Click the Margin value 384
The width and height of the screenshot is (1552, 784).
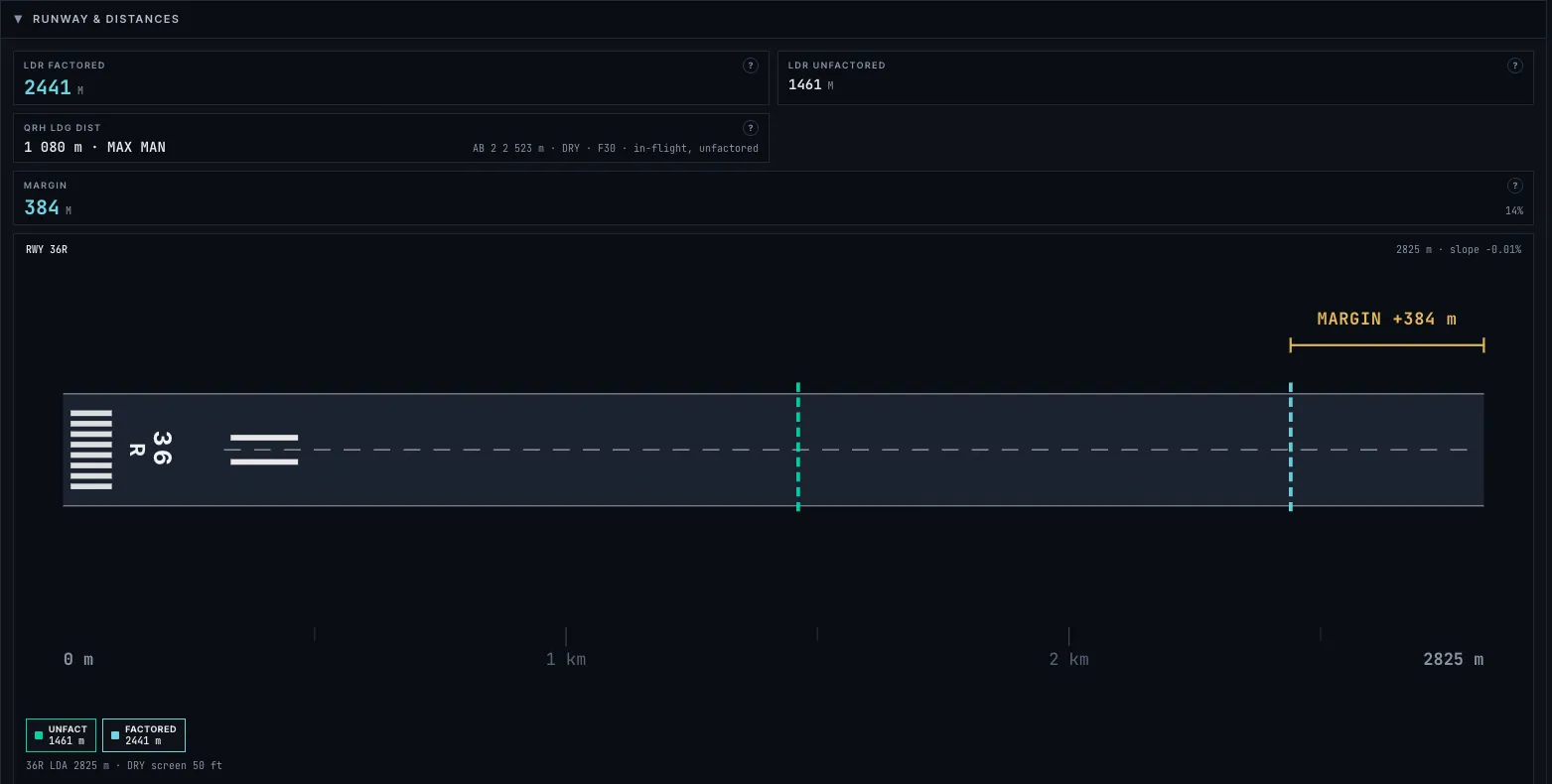[42, 207]
